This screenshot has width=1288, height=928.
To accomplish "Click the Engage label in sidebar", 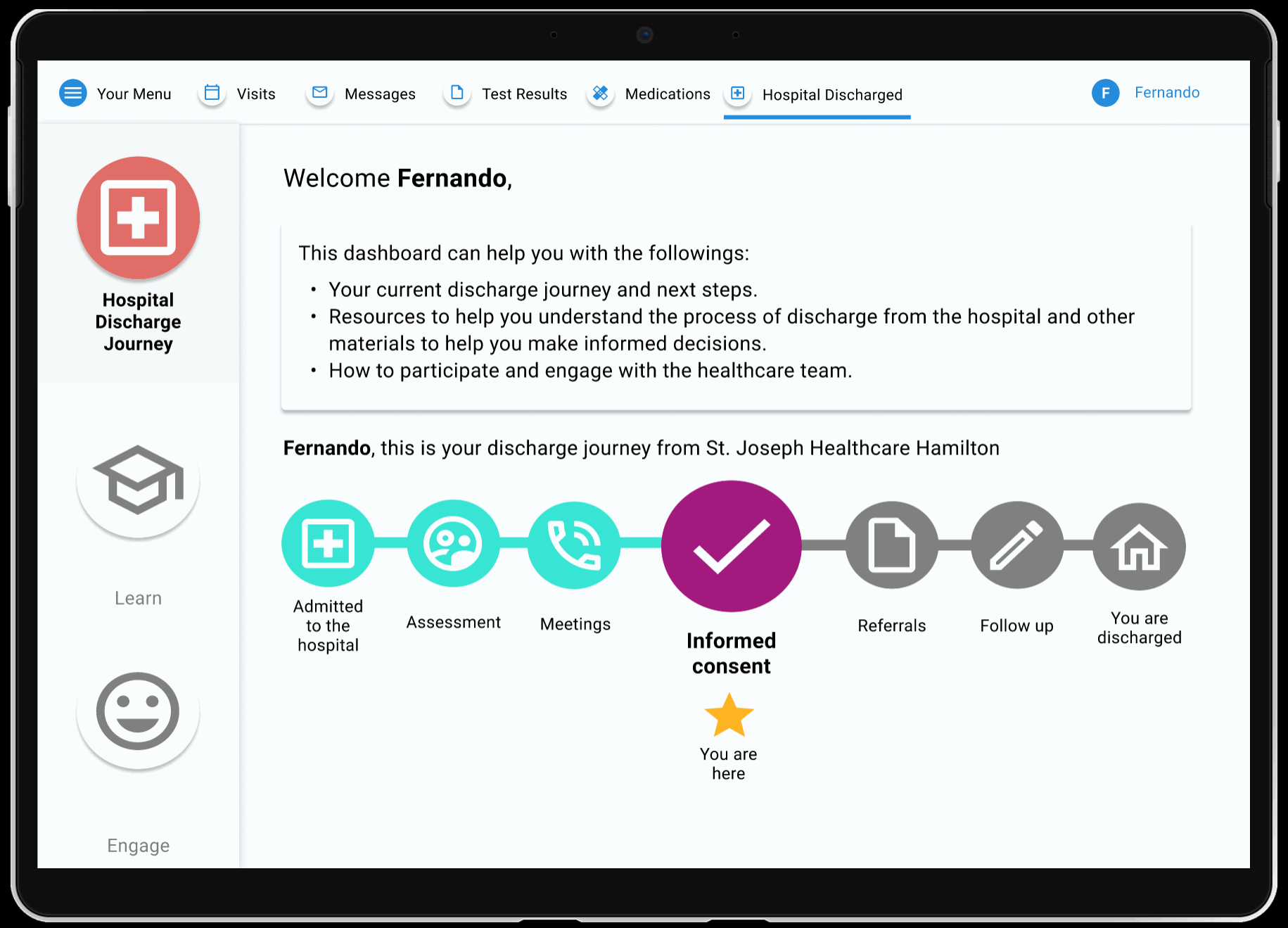I will pyautogui.click(x=139, y=845).
